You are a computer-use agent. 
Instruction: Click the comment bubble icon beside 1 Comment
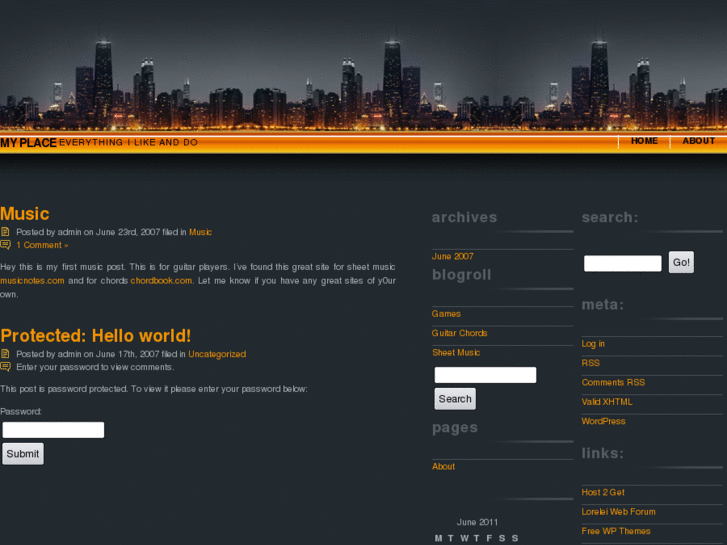[5, 244]
